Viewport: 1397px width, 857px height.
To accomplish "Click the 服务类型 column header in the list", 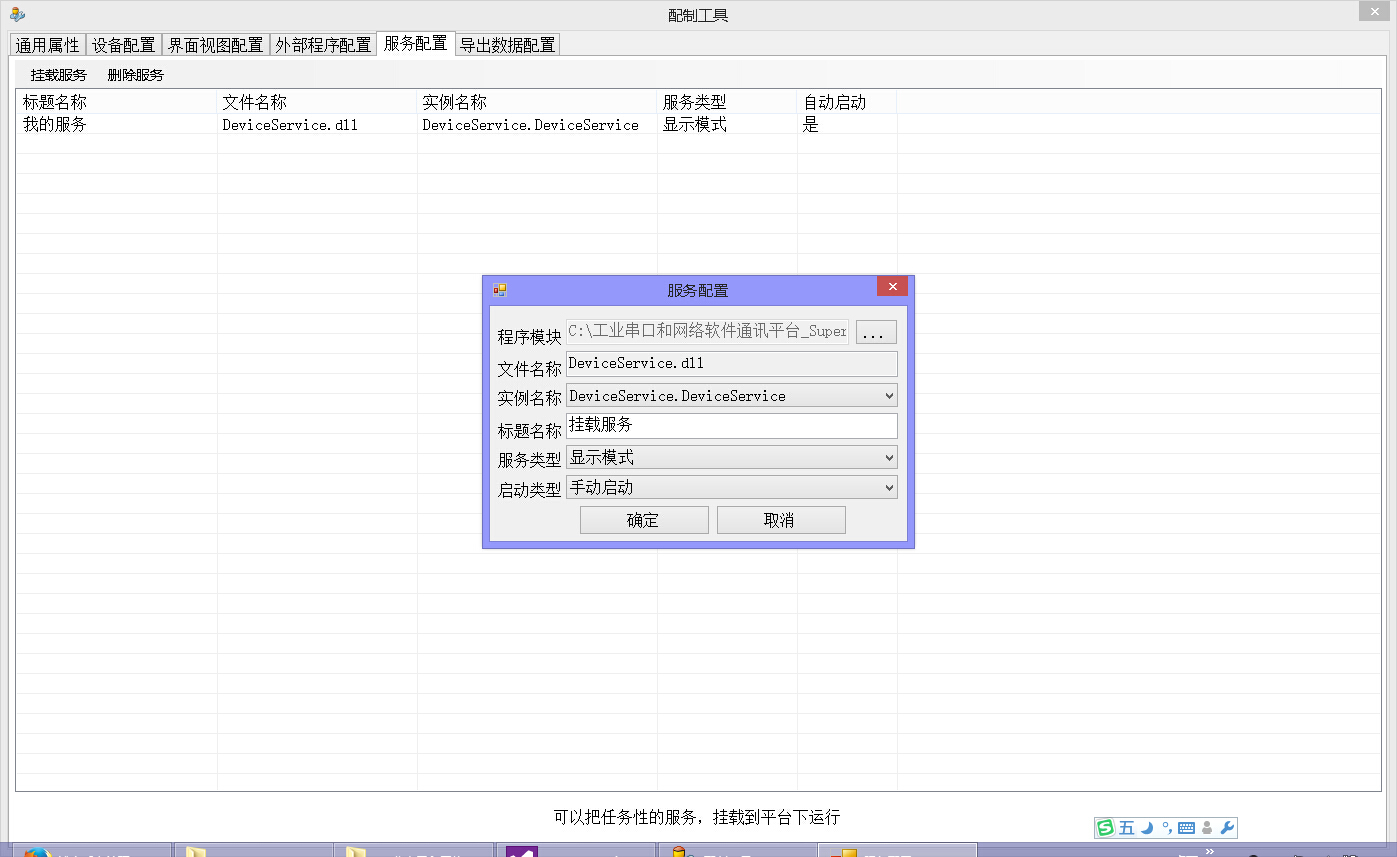I will point(727,102).
